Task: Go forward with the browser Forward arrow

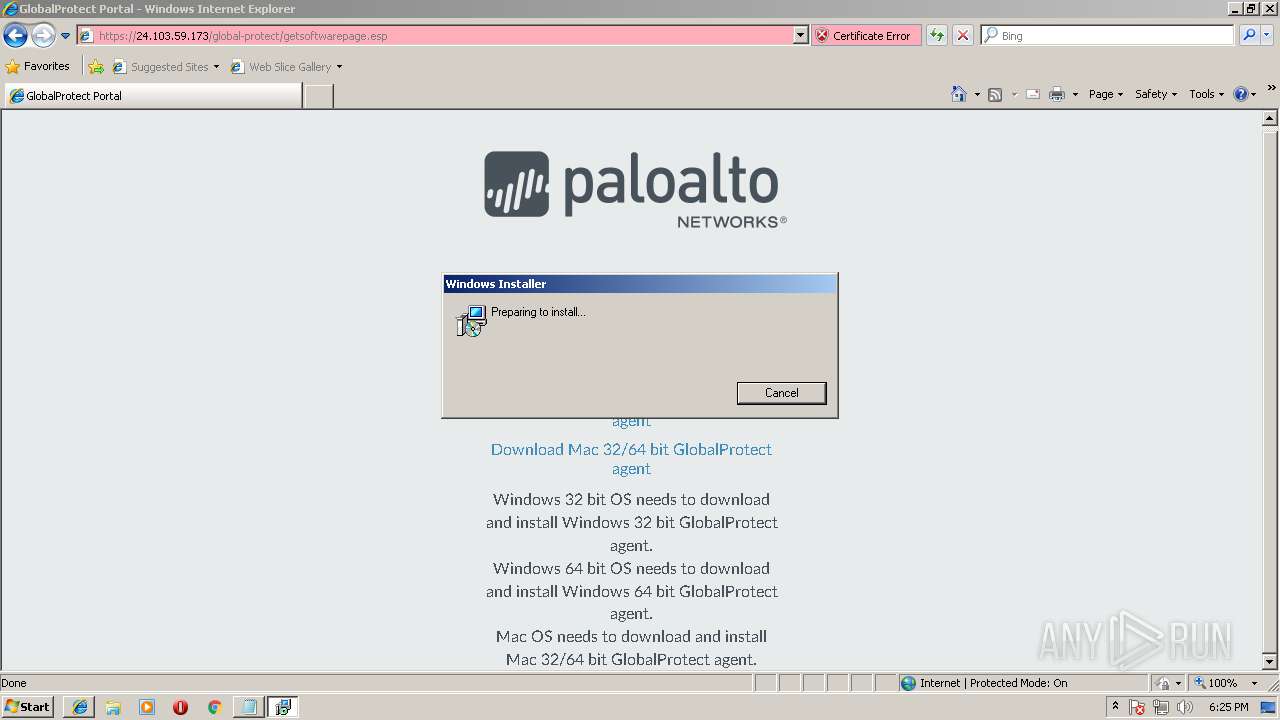Action: 43,36
